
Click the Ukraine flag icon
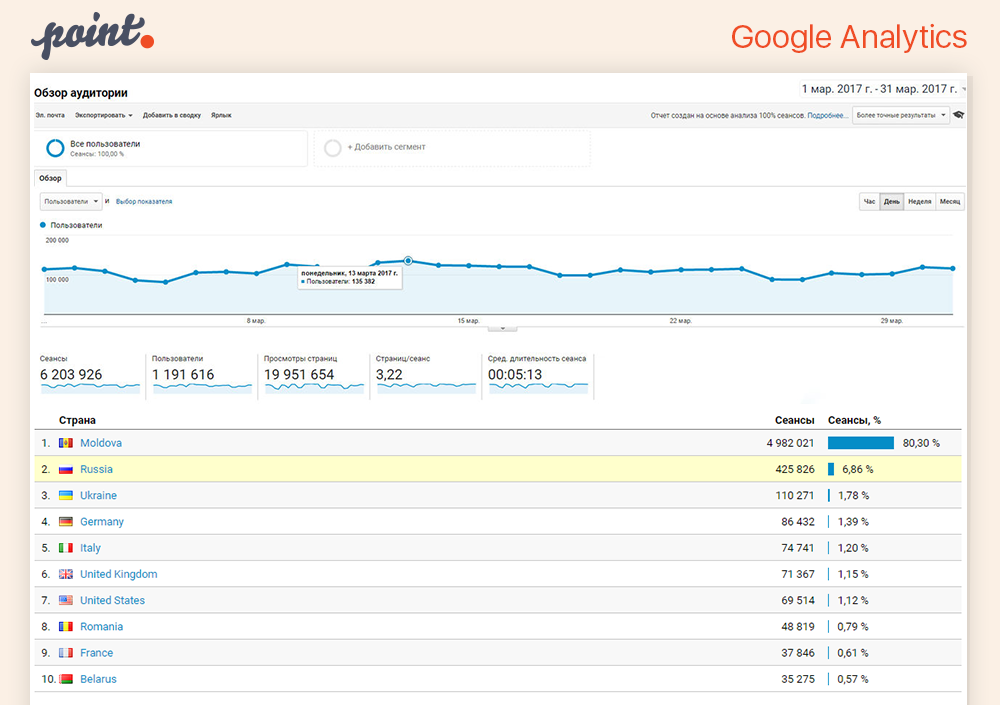coord(66,495)
